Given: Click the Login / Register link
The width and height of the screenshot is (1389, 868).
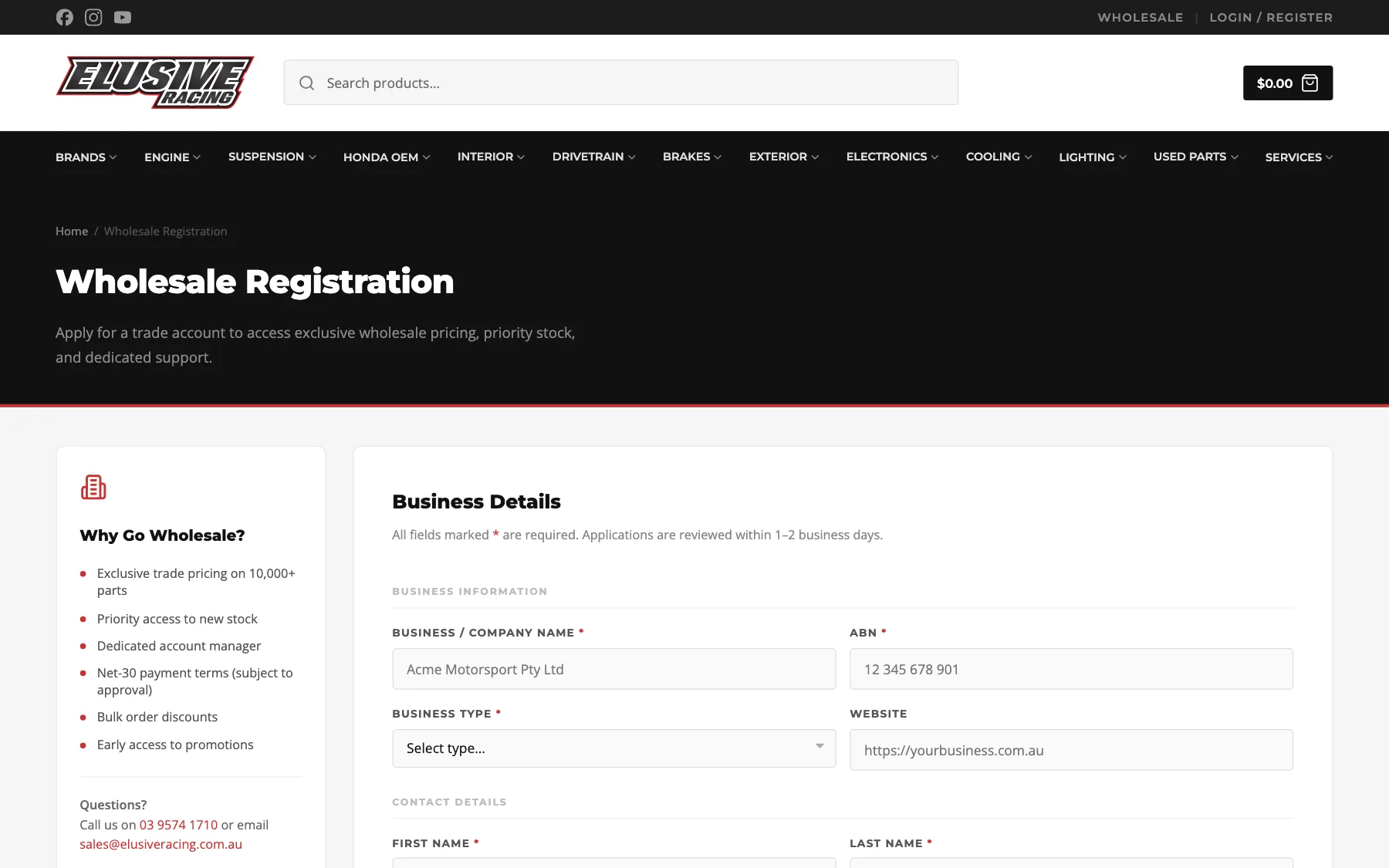Looking at the screenshot, I should 1271,17.
